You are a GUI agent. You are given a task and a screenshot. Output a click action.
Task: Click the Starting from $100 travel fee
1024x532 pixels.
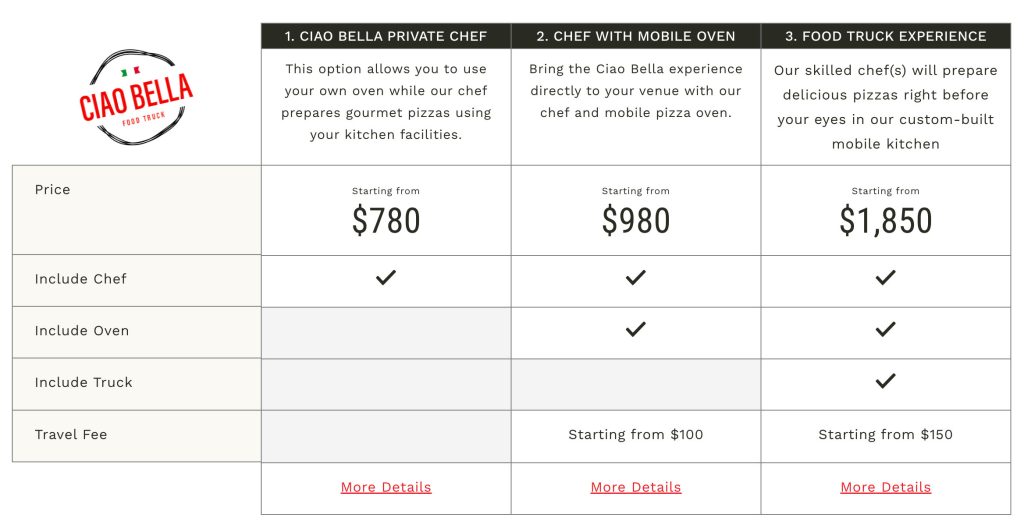pos(635,435)
